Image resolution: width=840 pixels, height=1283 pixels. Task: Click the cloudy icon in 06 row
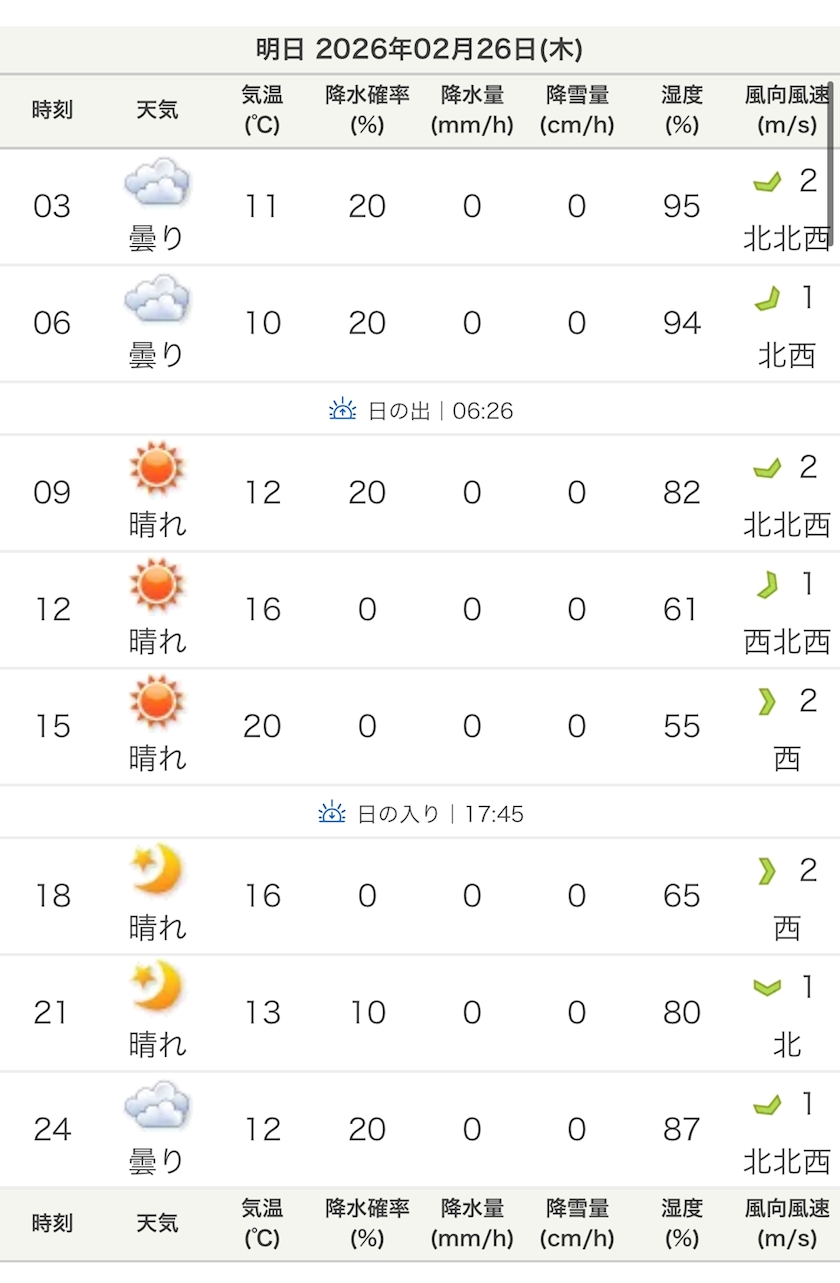point(157,299)
